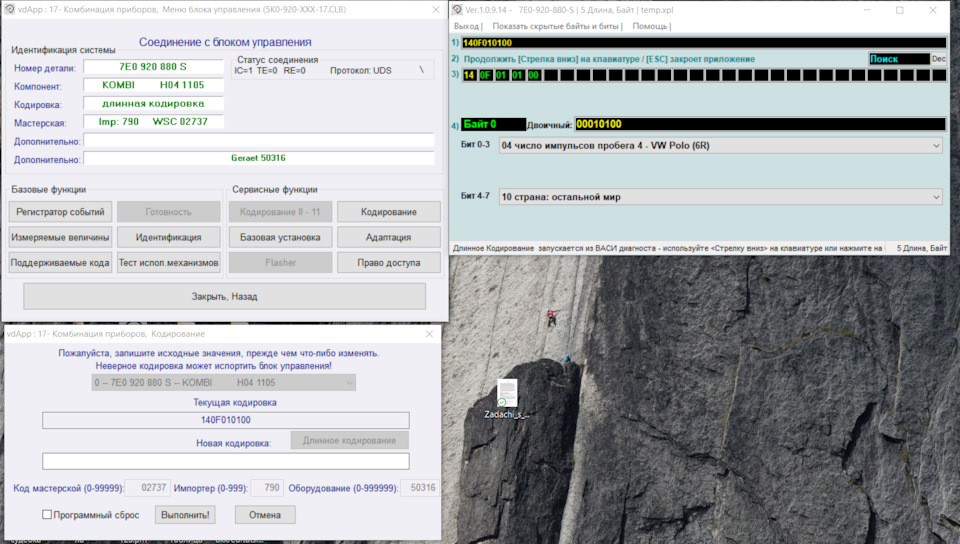
Task: Click the Поиск search field
Action: click(x=898, y=59)
